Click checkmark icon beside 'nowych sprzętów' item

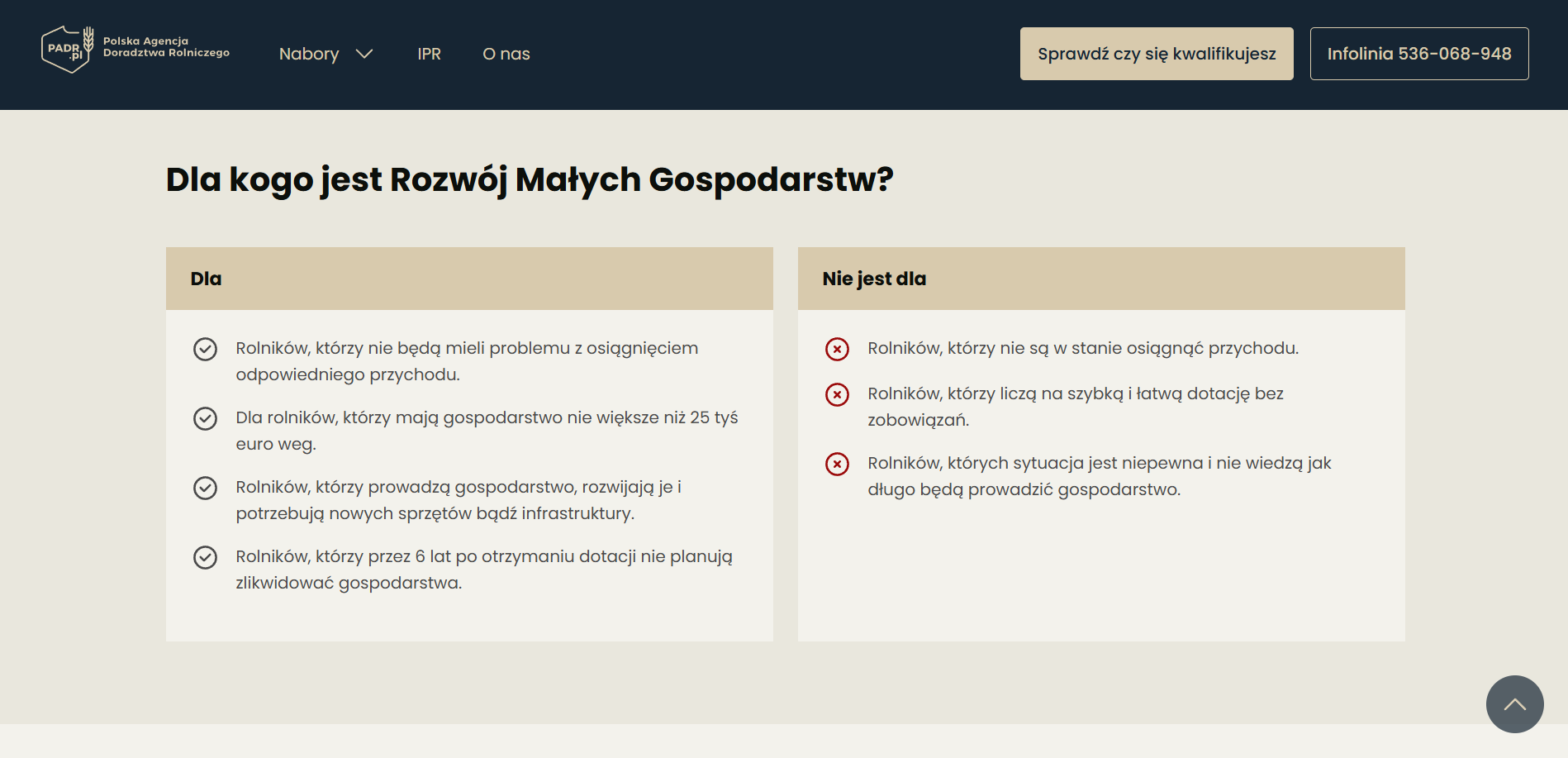(x=205, y=489)
